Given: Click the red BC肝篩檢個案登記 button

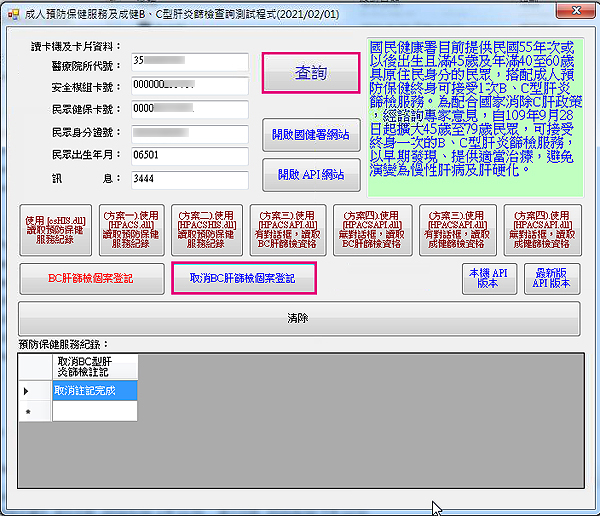Looking at the screenshot, I should tap(91, 279).
